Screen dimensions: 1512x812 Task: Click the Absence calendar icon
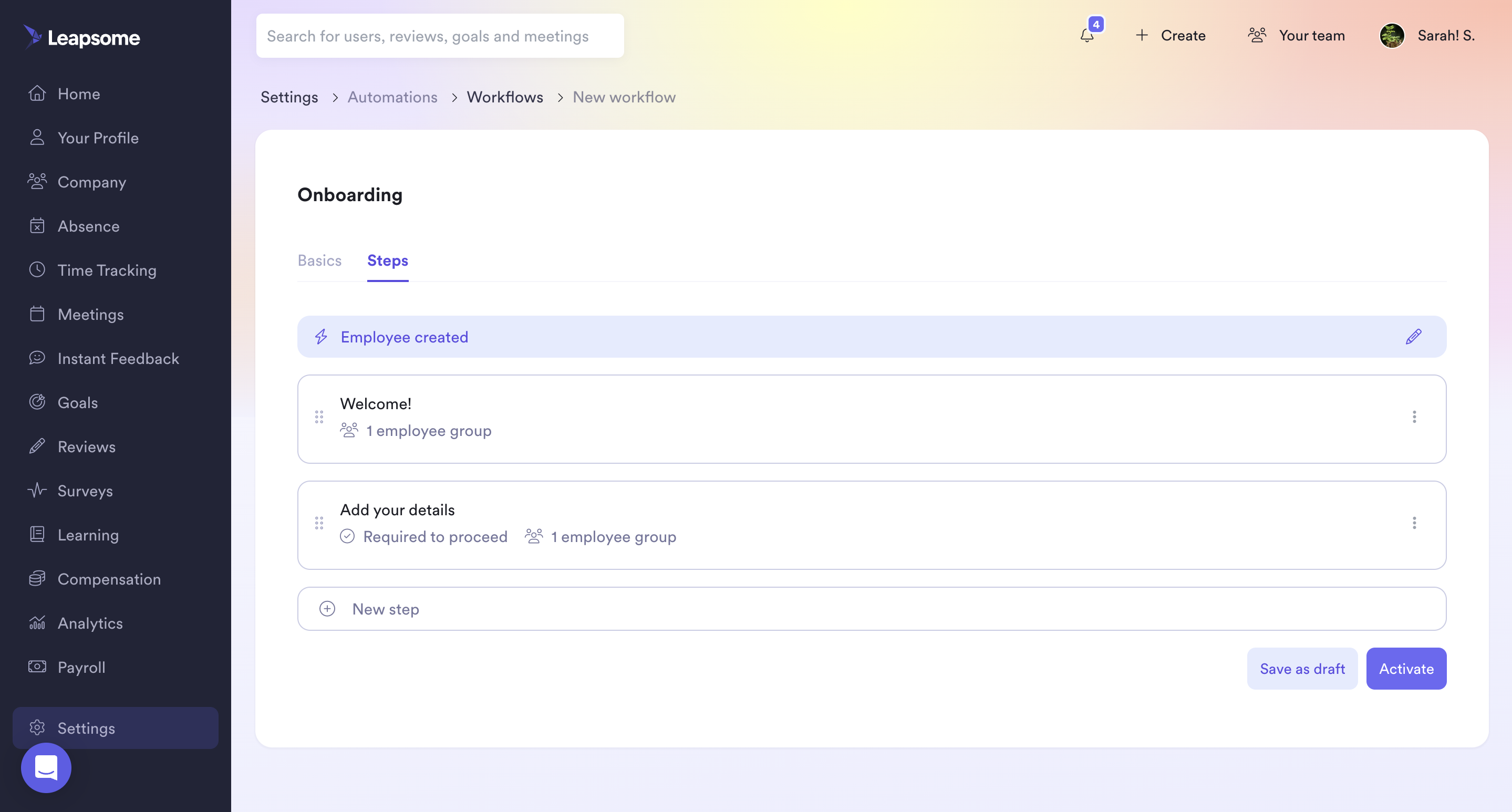click(37, 226)
